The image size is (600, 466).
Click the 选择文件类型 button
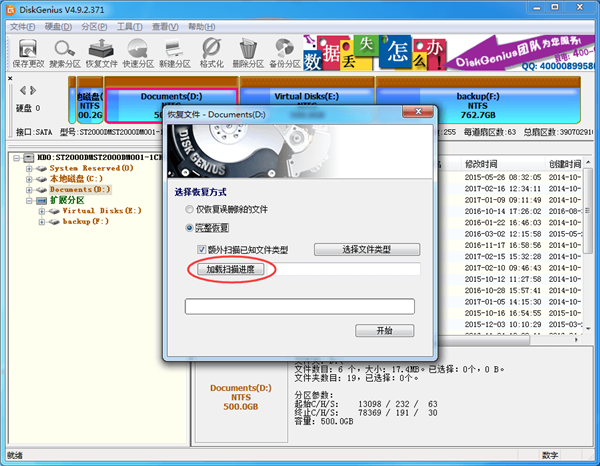point(367,249)
